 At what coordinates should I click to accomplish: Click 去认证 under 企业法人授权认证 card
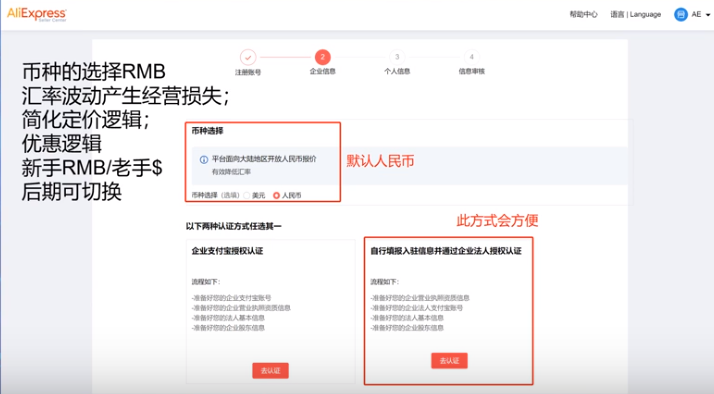click(449, 361)
